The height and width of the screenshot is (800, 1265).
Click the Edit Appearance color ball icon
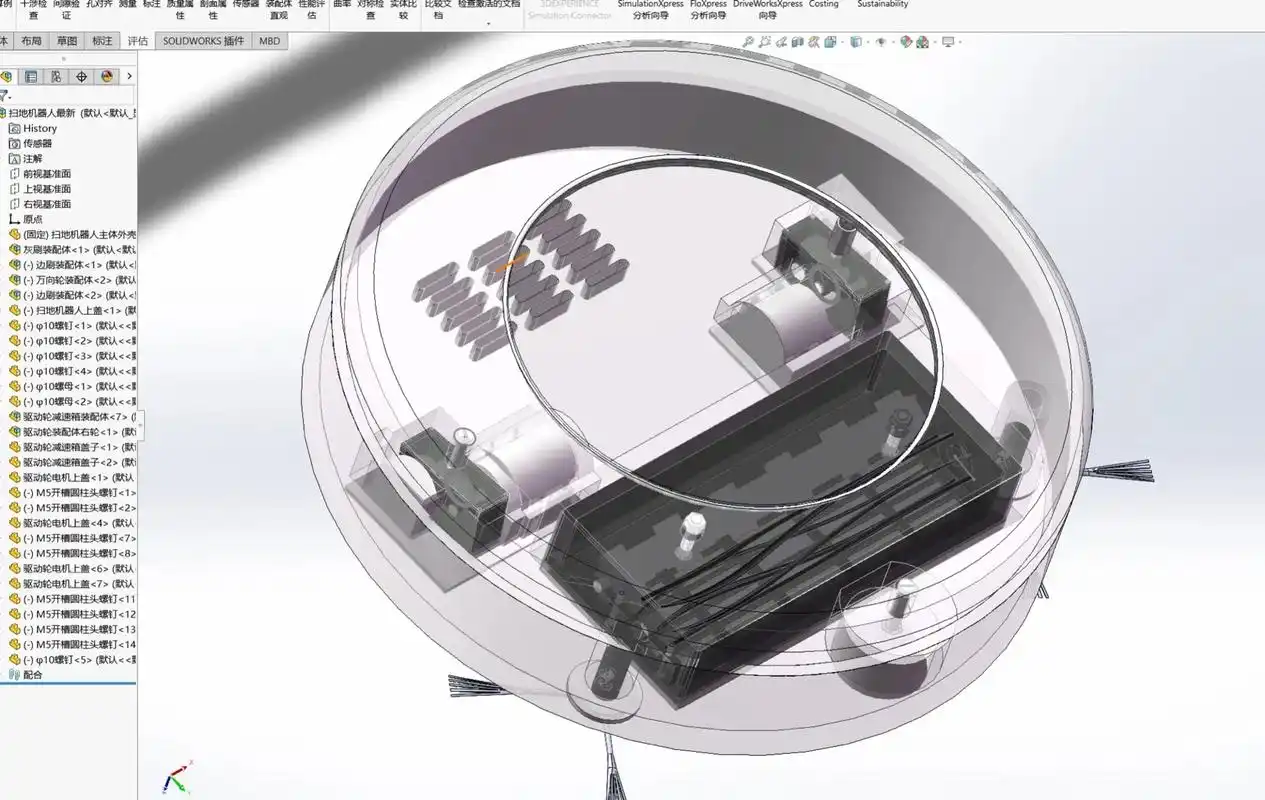point(905,42)
